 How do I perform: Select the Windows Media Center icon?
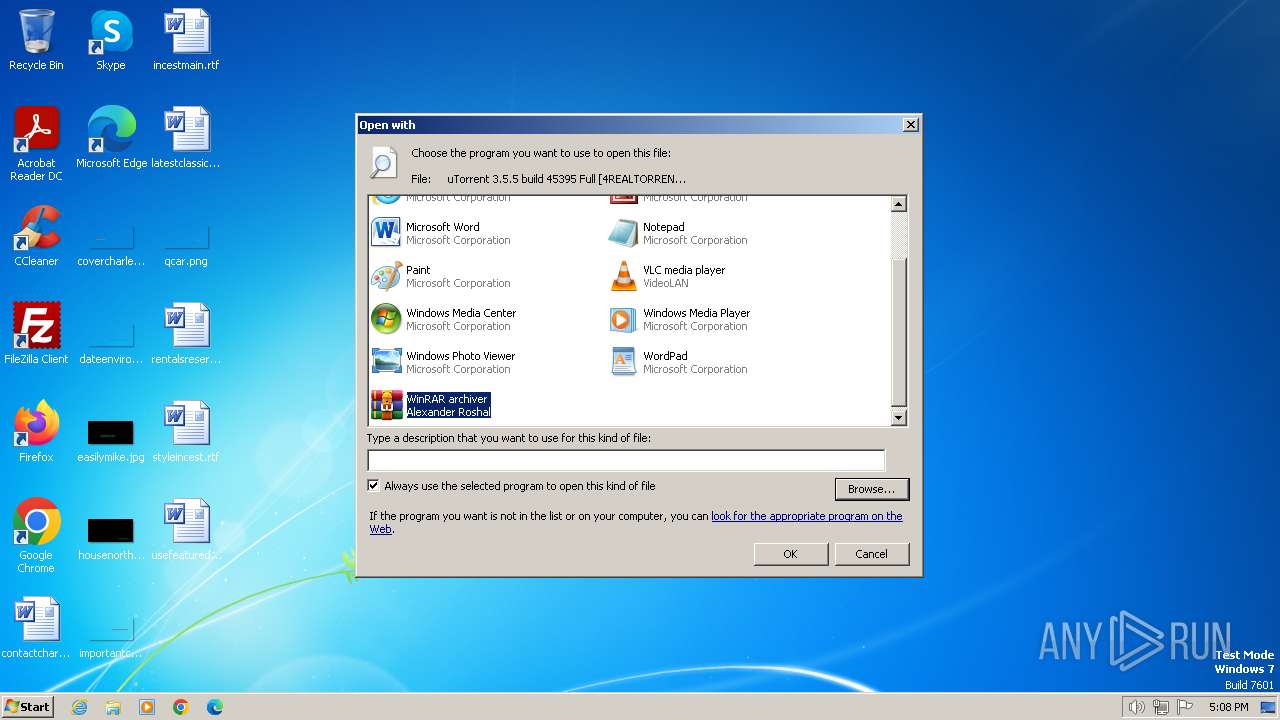(386, 319)
